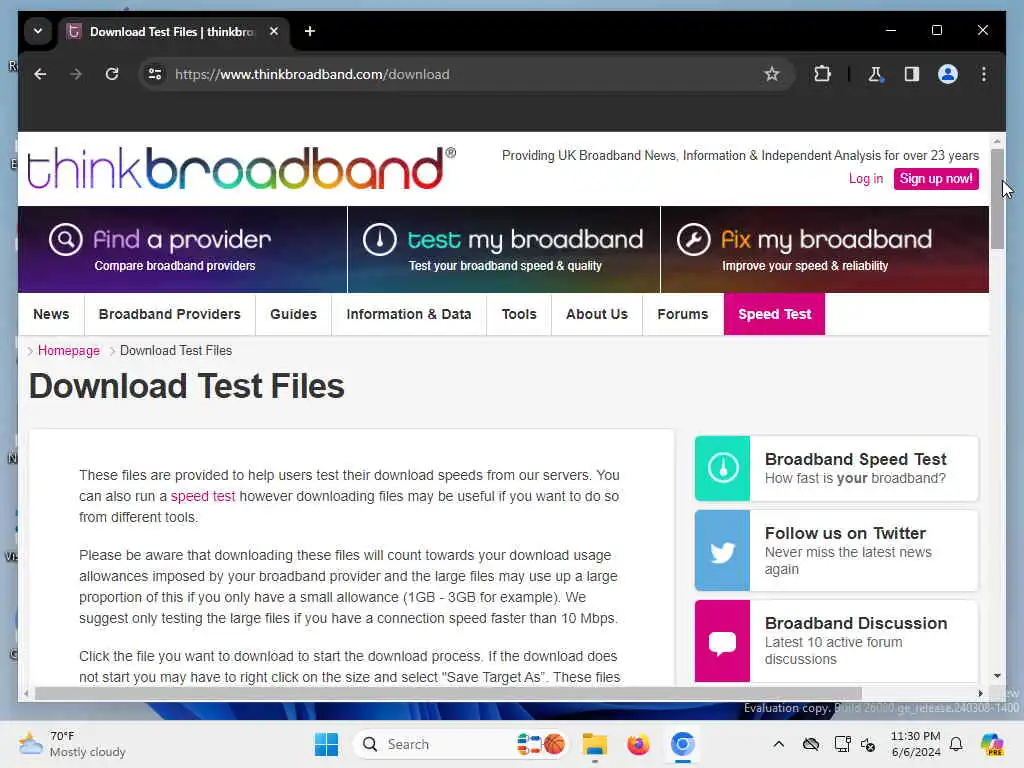Launch Firefox from the taskbar
Screen dimensions: 1024x768
pyautogui.click(x=638, y=744)
